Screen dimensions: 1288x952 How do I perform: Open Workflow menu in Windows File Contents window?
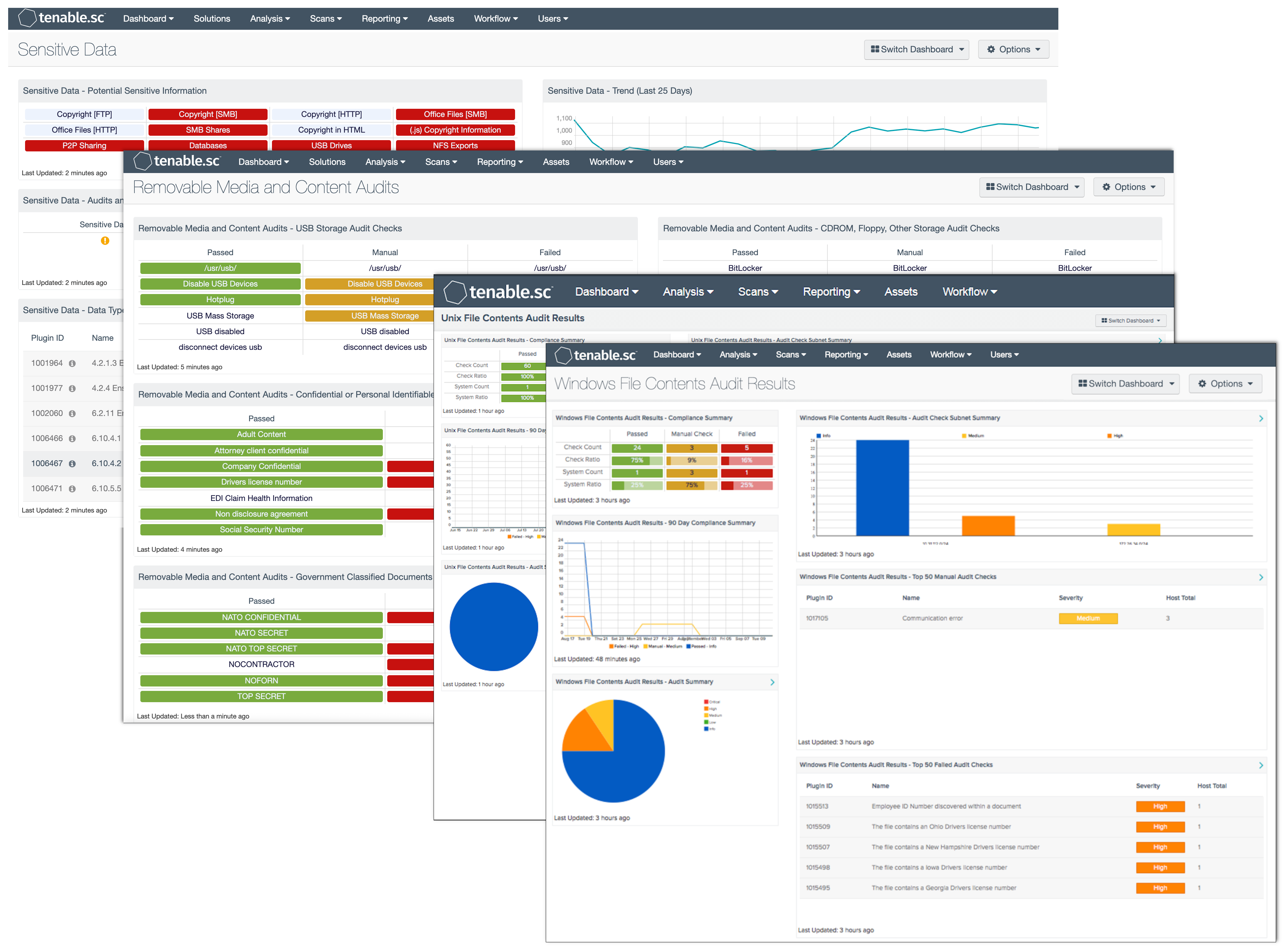[951, 355]
